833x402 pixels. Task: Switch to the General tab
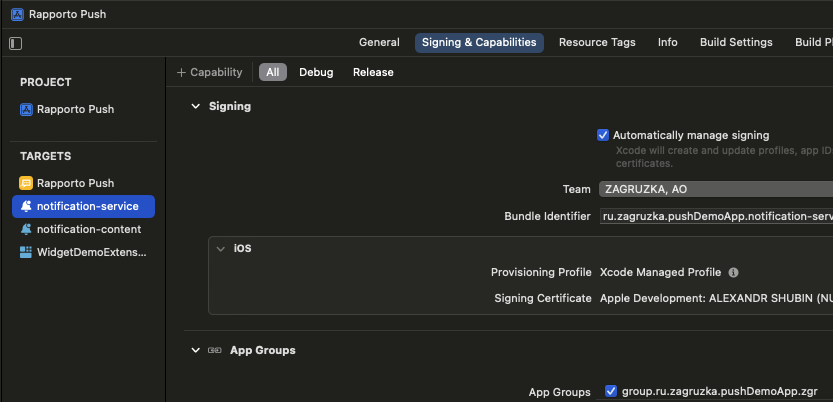[379, 42]
